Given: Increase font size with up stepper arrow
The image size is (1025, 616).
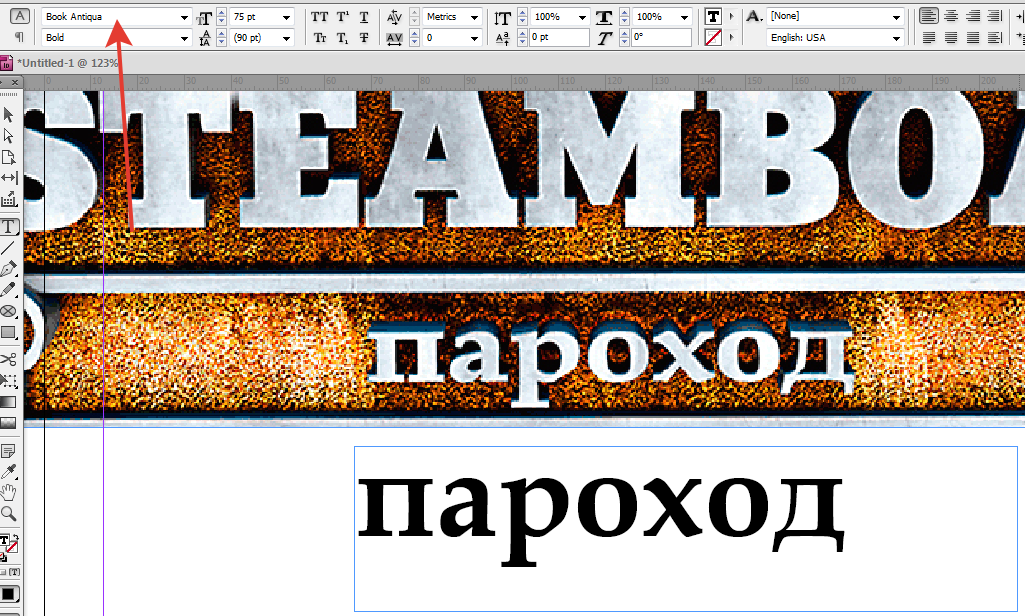Looking at the screenshot, I should (x=222, y=13).
